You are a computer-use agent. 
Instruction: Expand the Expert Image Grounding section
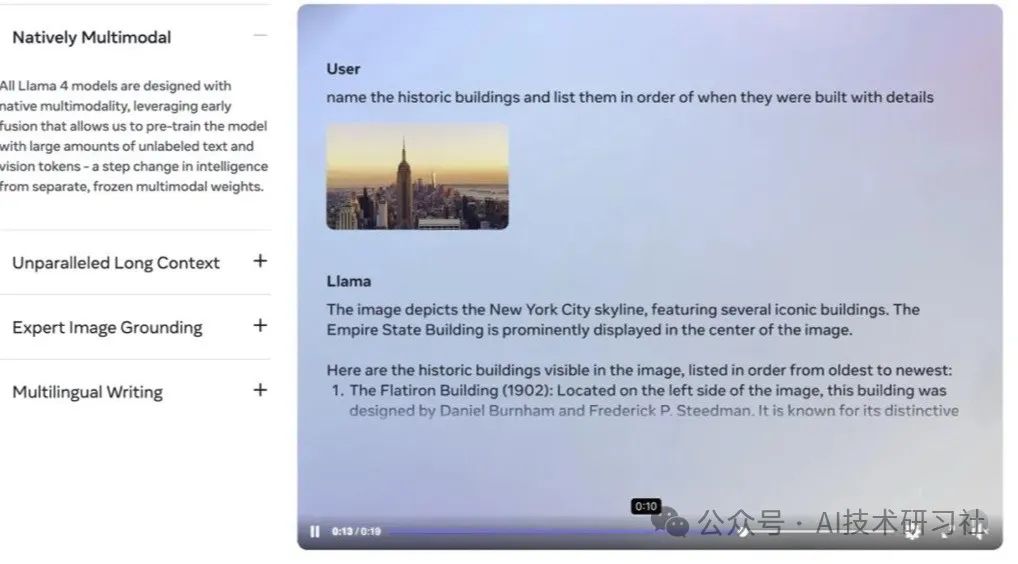[260, 325]
